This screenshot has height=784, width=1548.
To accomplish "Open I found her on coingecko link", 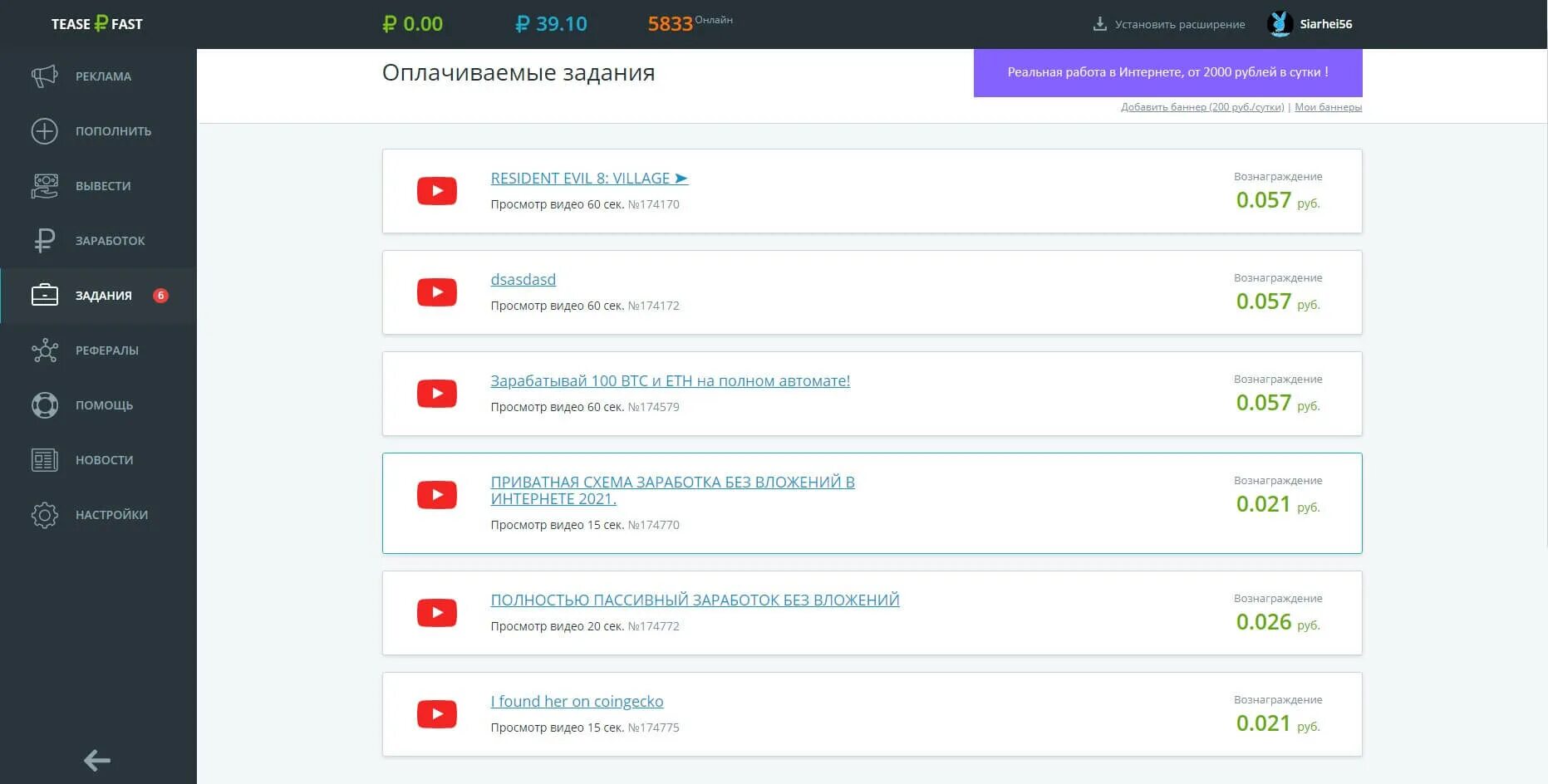I will click(577, 702).
